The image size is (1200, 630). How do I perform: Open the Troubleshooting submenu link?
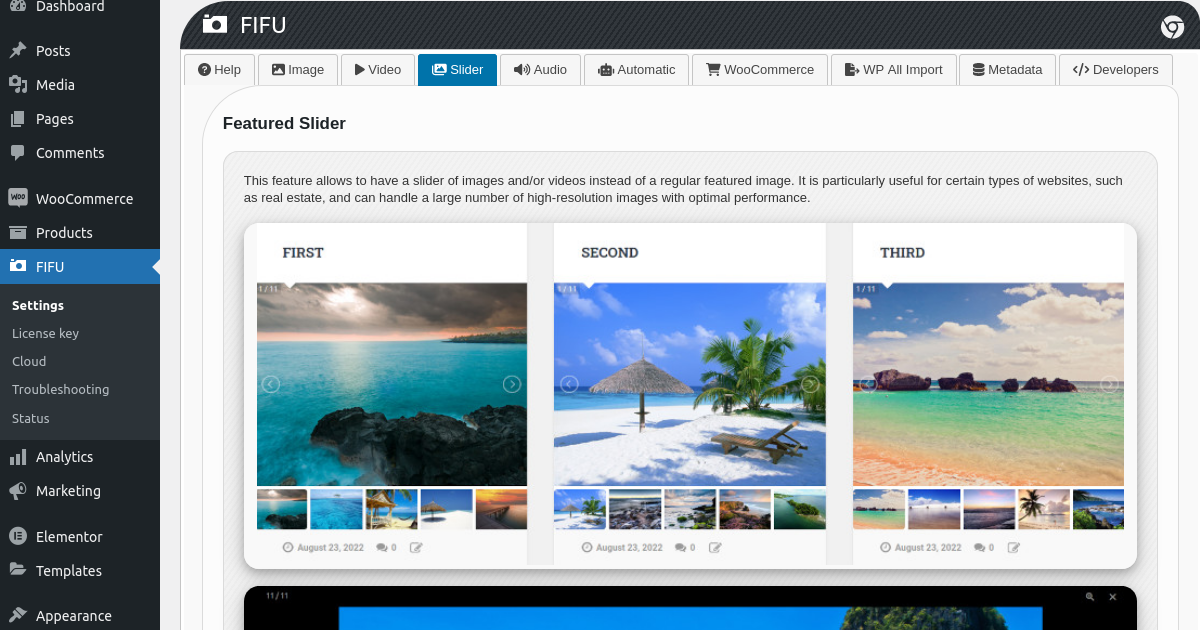click(x=60, y=389)
